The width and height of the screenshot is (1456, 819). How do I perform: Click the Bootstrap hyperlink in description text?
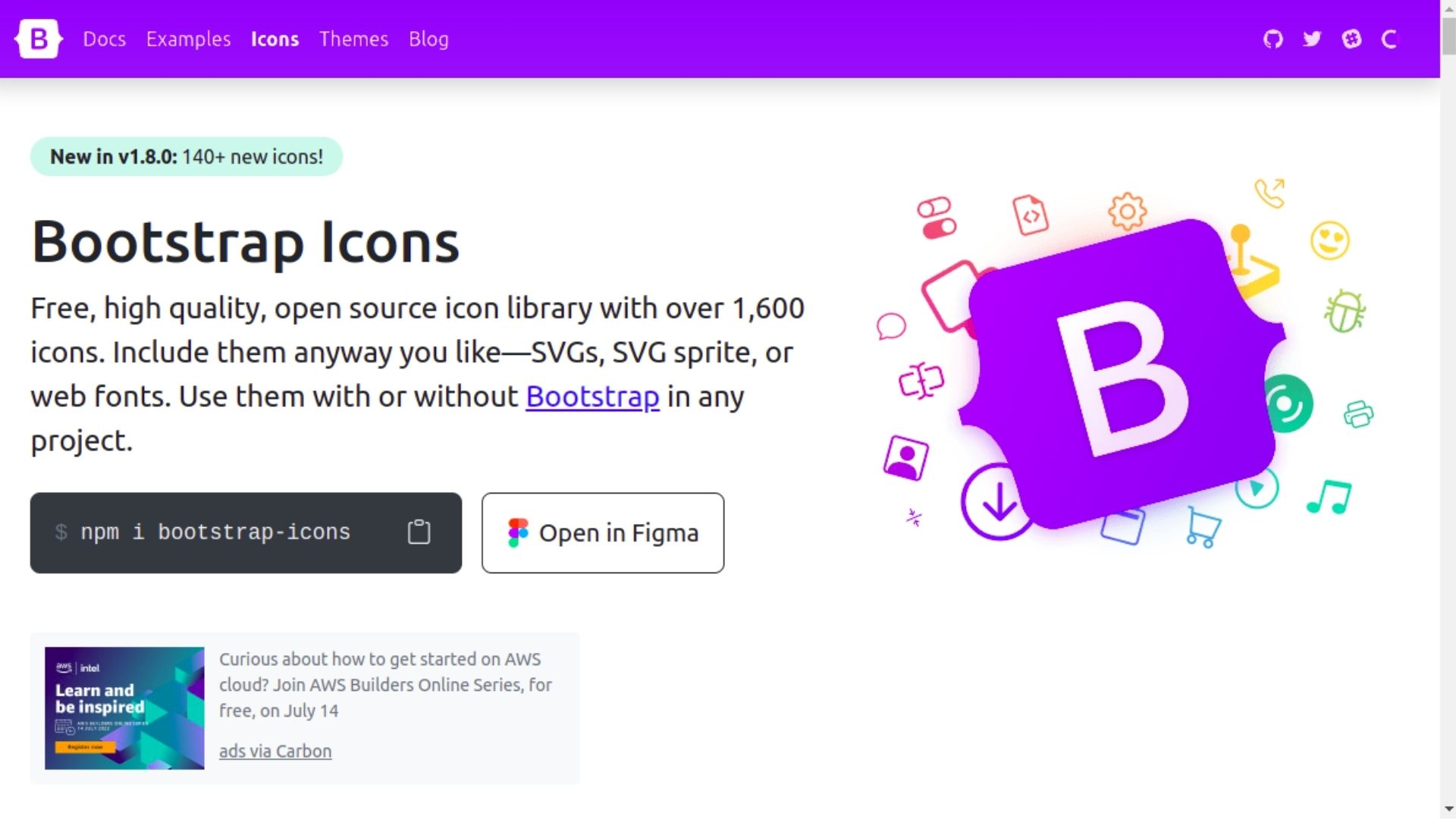[592, 396]
